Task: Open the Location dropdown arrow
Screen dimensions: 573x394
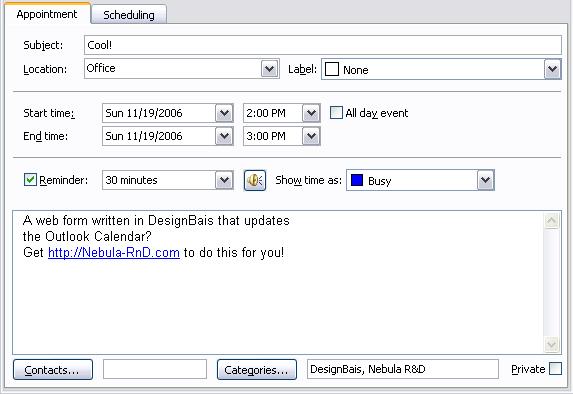Action: [270, 68]
